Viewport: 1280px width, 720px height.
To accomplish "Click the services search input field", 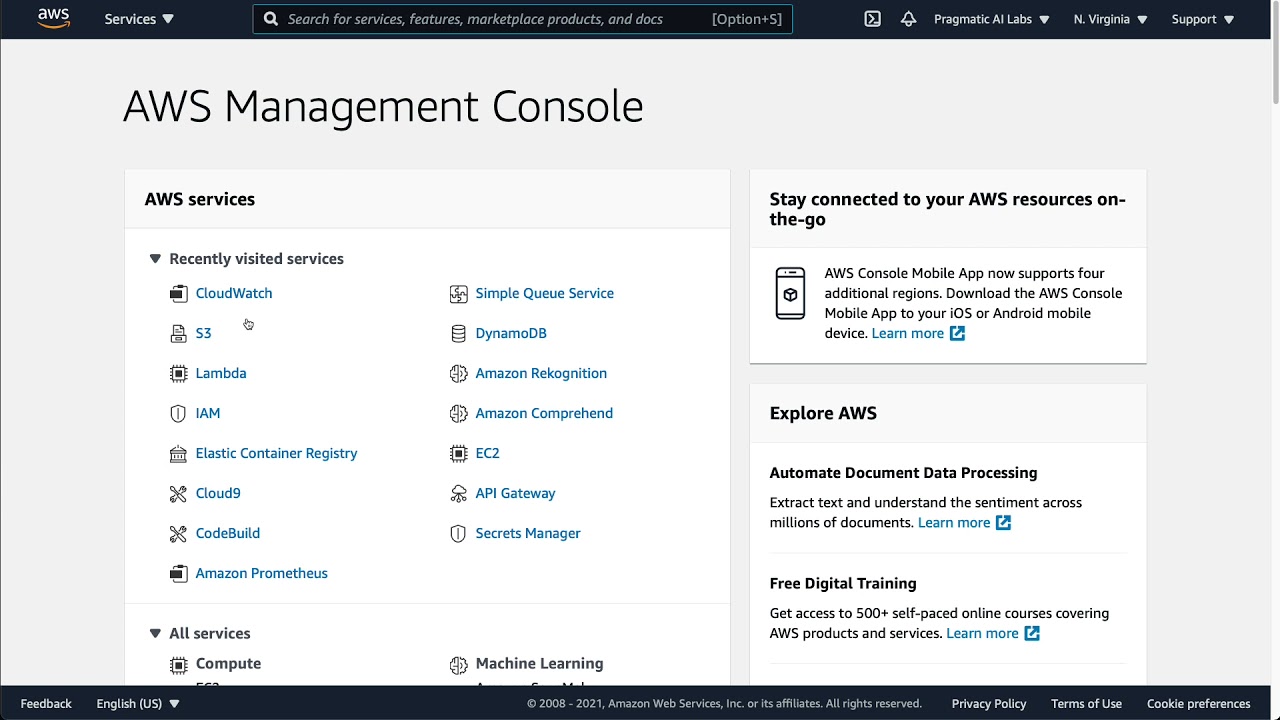I will point(495,19).
